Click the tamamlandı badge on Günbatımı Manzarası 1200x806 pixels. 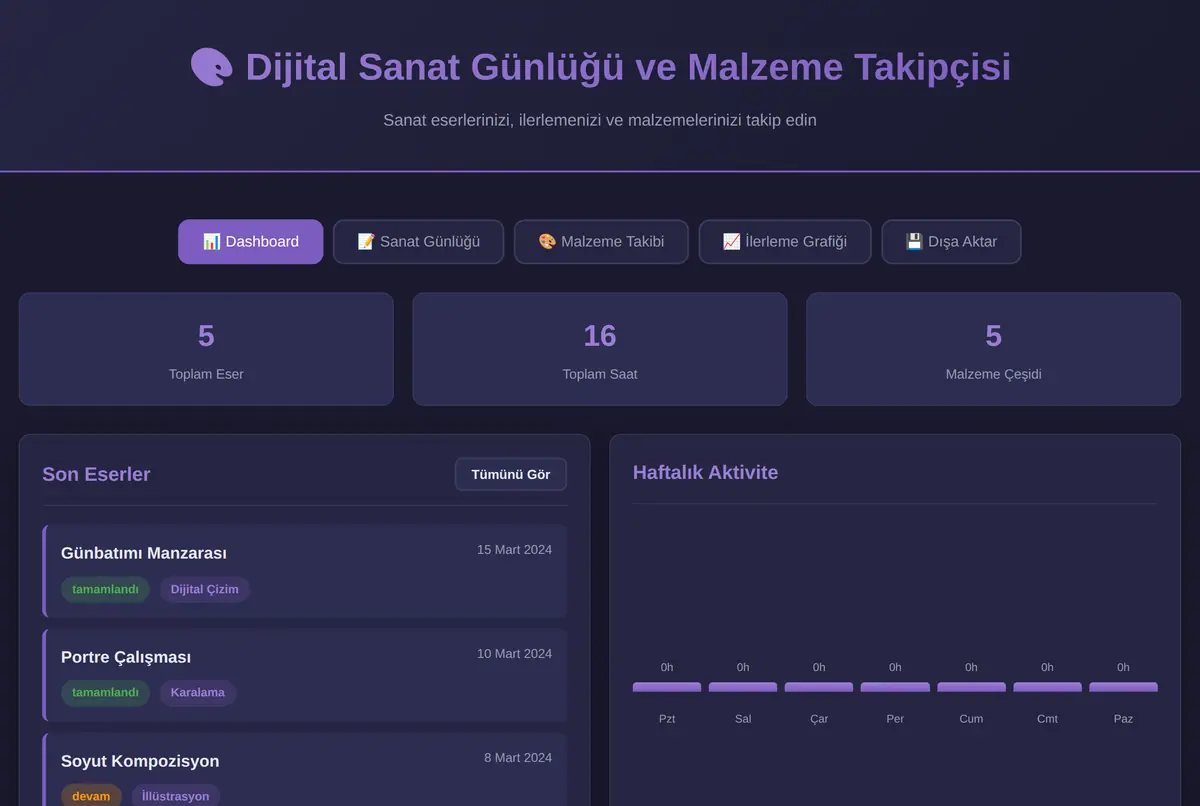(105, 589)
